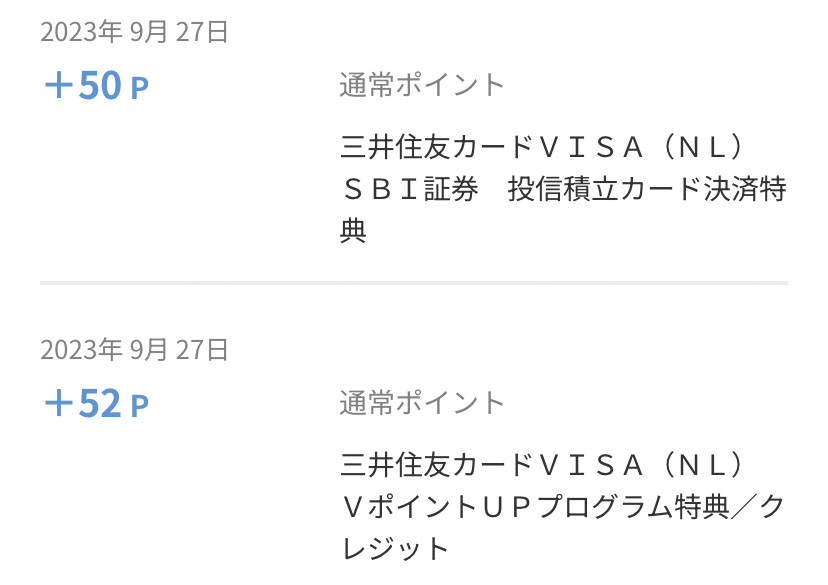Open the 三井住友カードVISA(NL) line above SBI証券
828x585 pixels.
click(x=543, y=148)
